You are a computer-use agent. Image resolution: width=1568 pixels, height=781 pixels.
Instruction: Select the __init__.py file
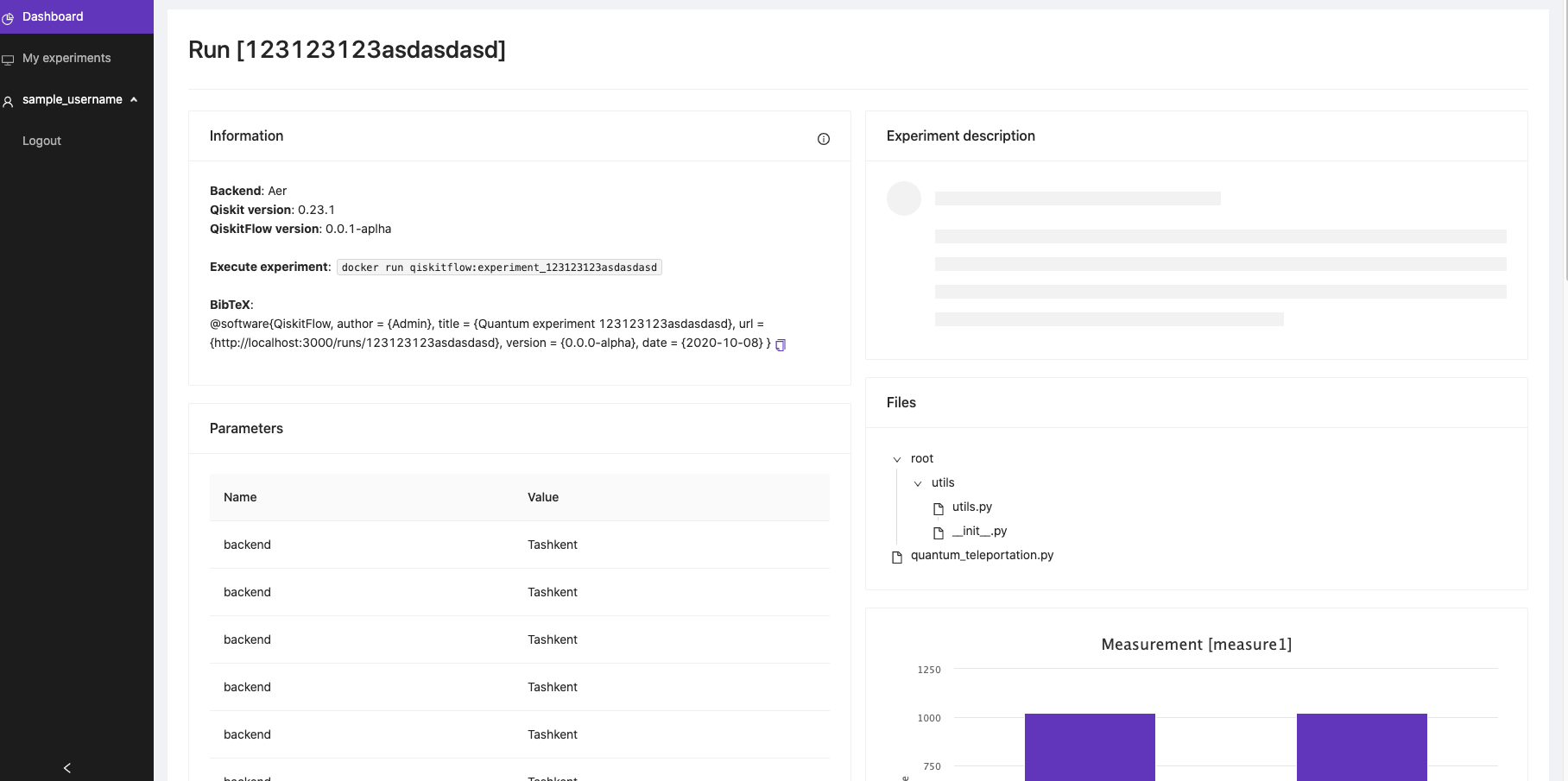(979, 531)
